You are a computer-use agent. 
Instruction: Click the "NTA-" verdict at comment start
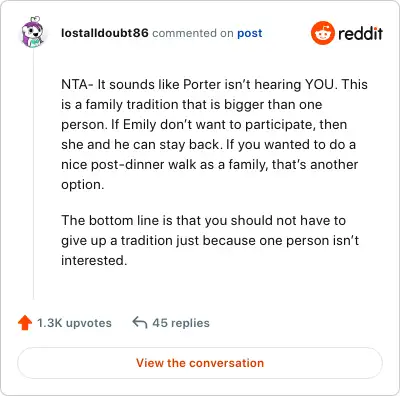pyautogui.click(x=77, y=84)
